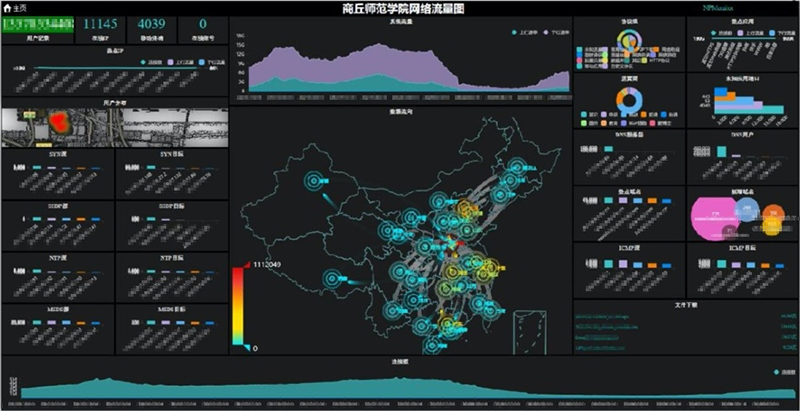Click teal bar in NTP source panel
This screenshot has height=411, width=800.
pos(37,271)
